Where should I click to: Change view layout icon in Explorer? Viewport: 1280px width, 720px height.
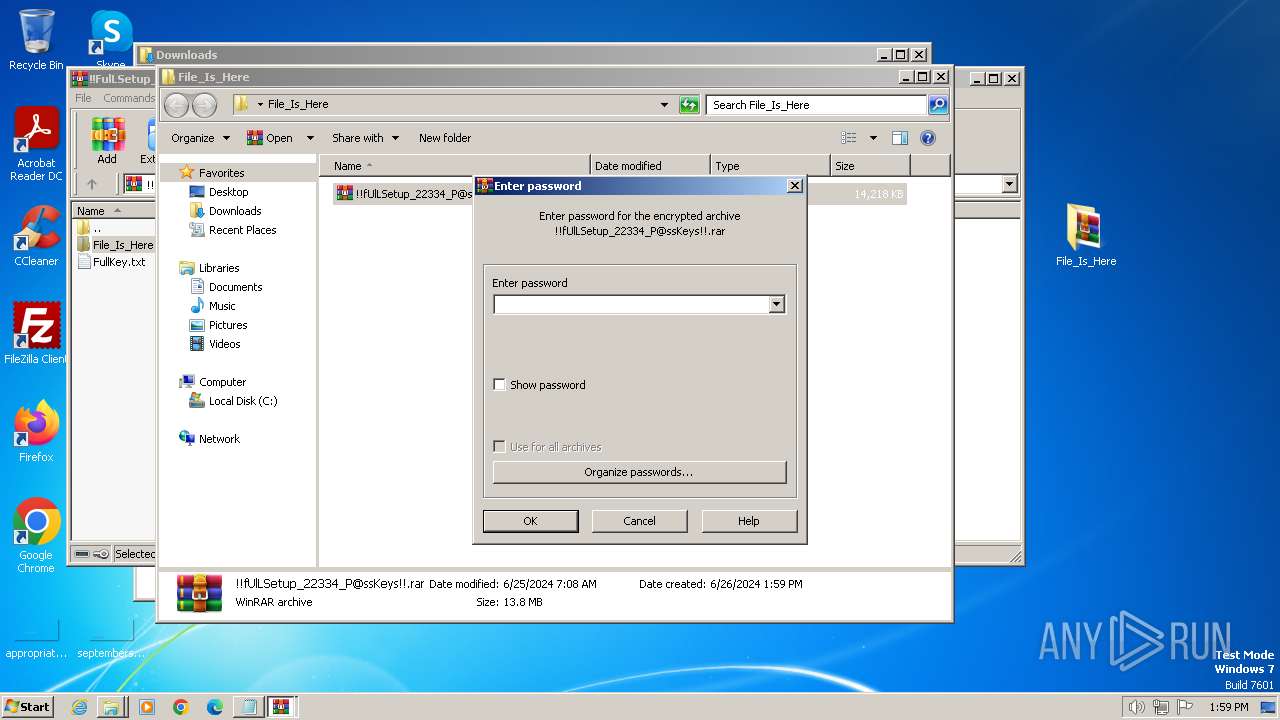point(849,138)
